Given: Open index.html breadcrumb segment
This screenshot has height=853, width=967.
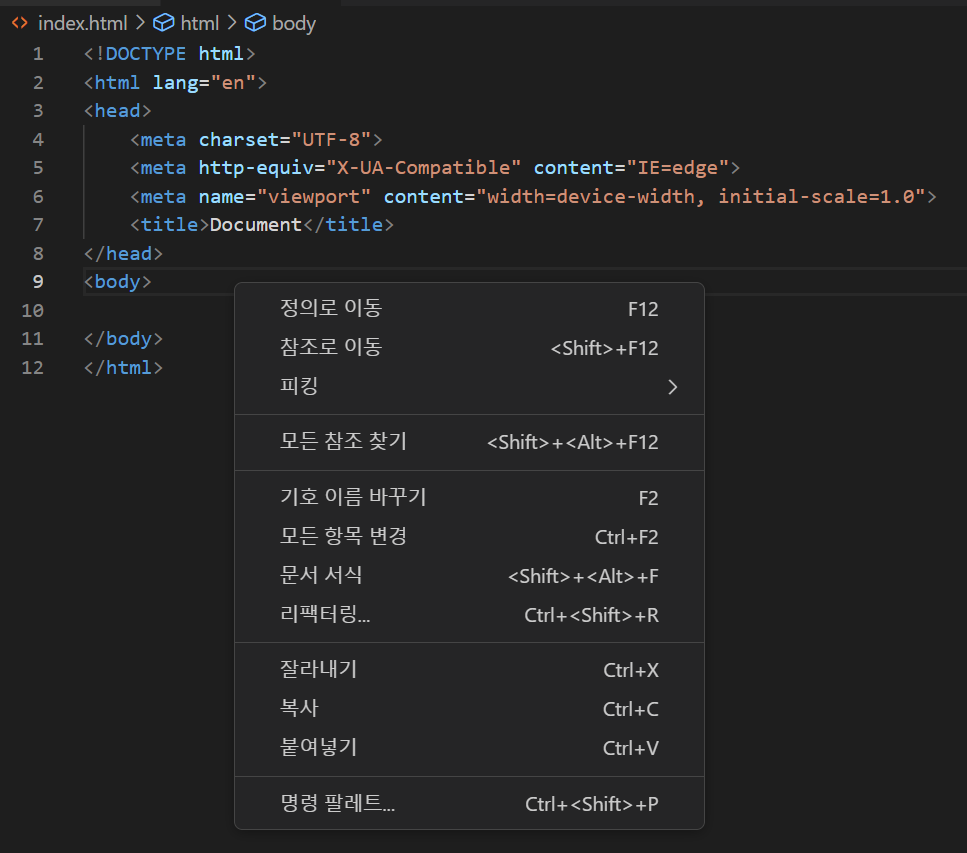Looking at the screenshot, I should click(83, 23).
